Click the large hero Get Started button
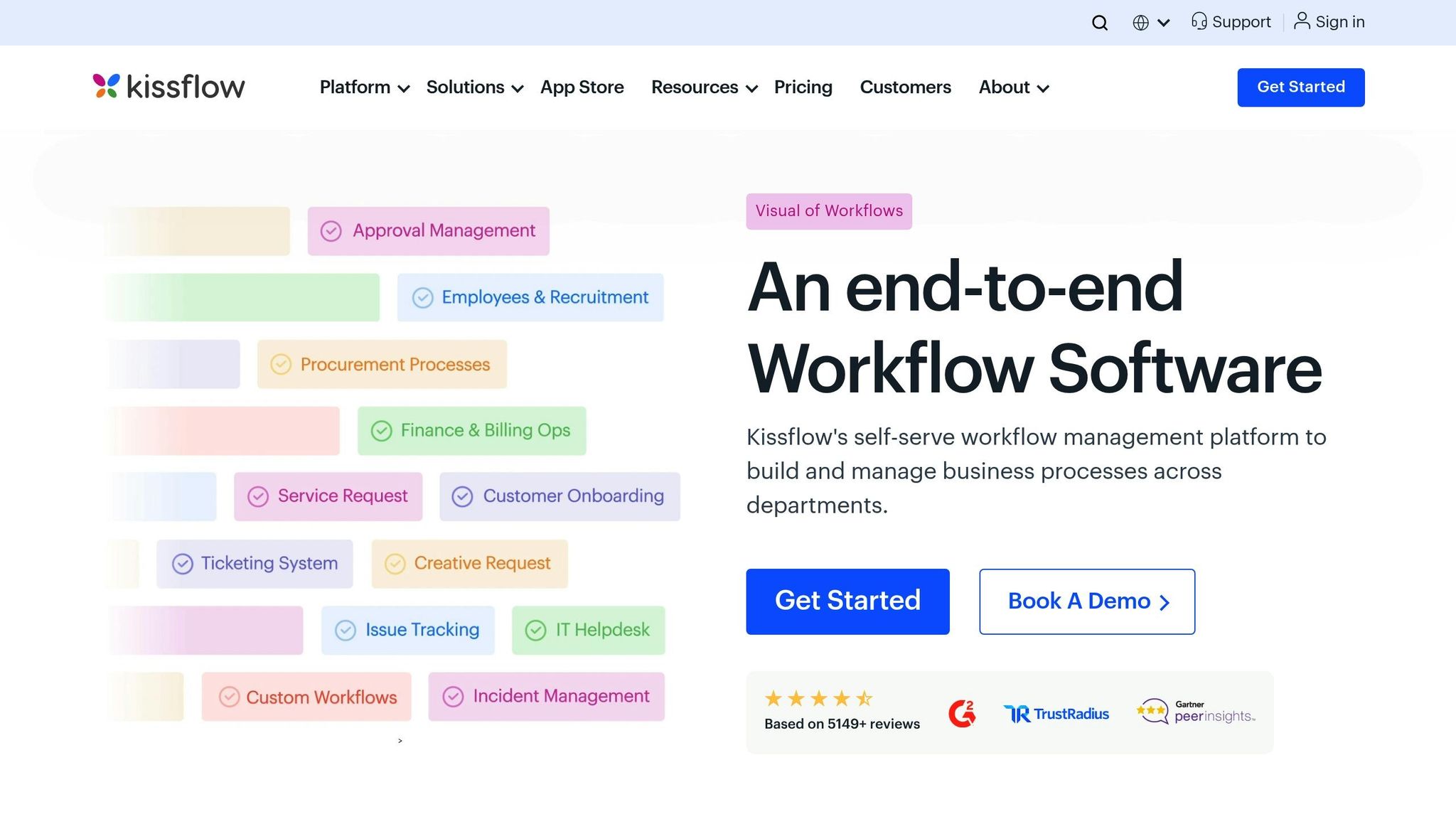The width and height of the screenshot is (1456, 819). click(x=847, y=601)
